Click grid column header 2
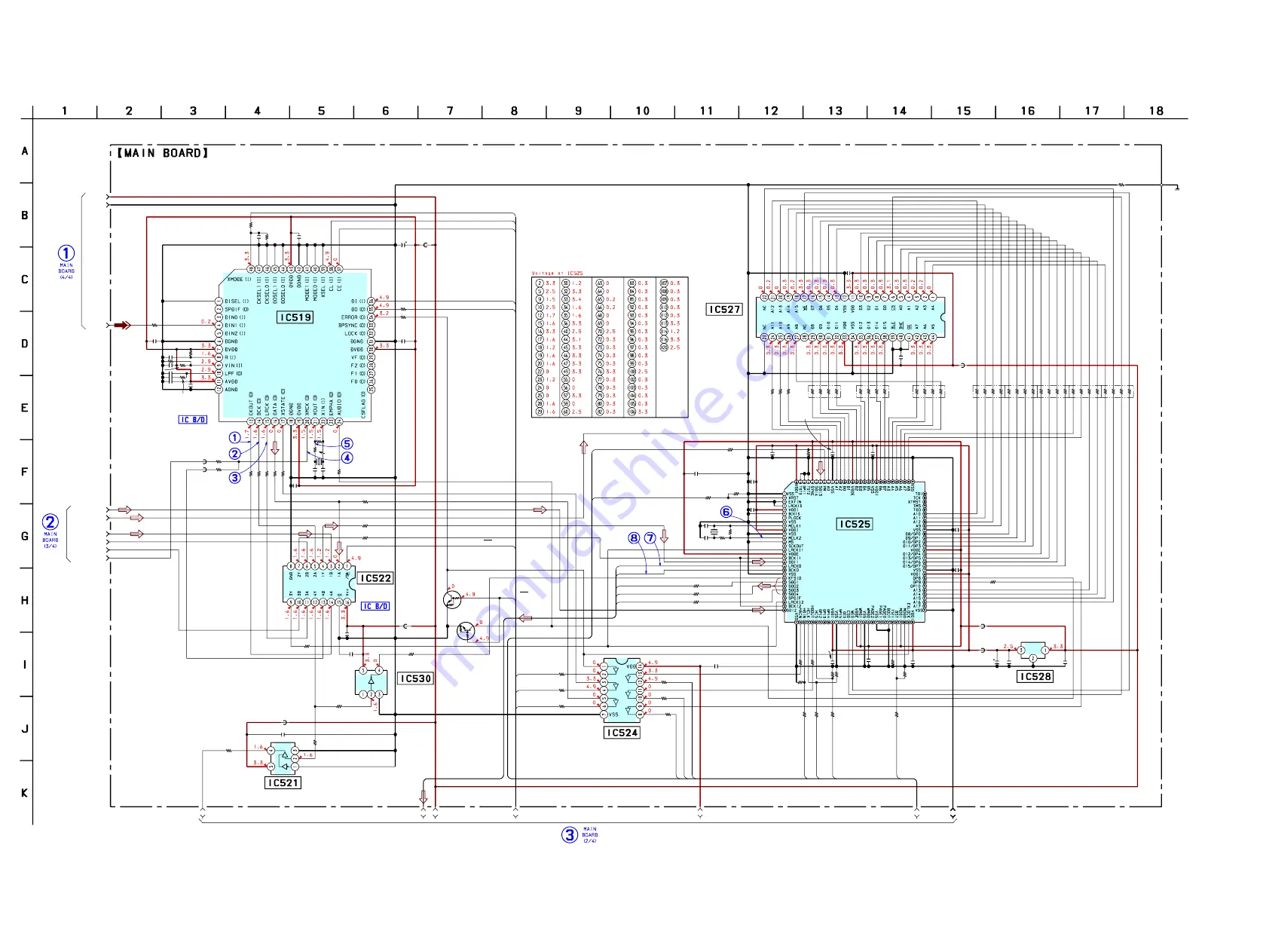Viewport: 1266px width, 952px height. point(129,111)
